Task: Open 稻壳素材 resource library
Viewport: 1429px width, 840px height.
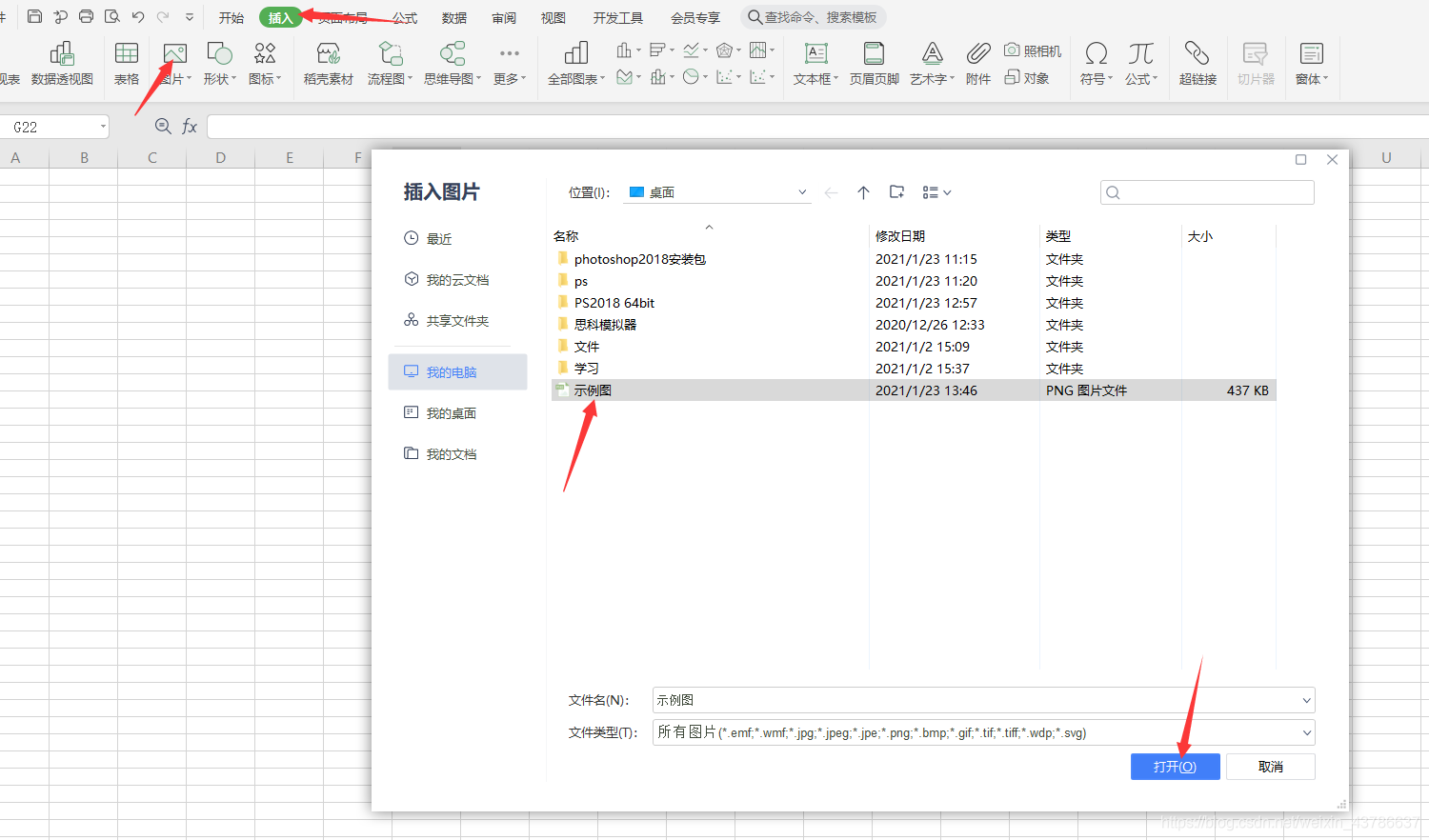Action: click(329, 64)
